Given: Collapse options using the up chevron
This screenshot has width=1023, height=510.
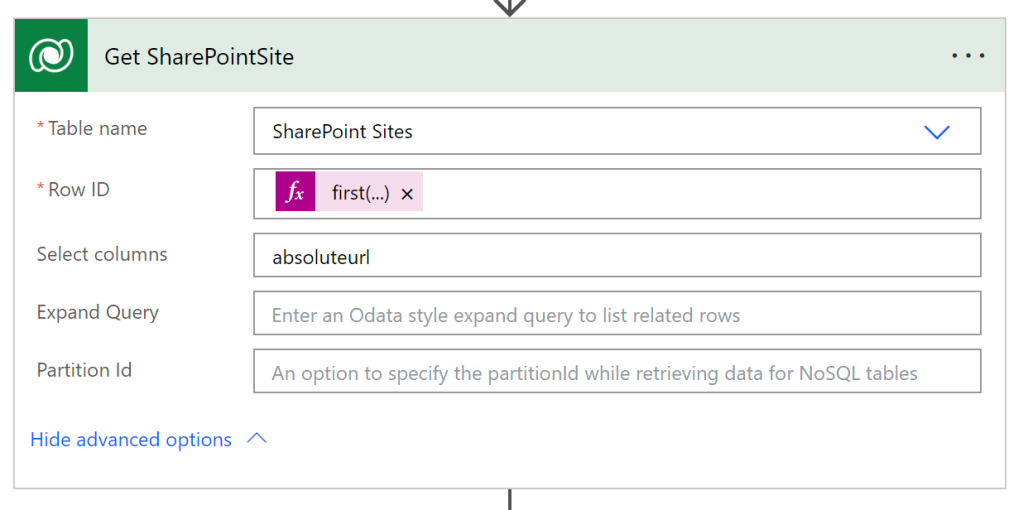Looking at the screenshot, I should coord(257,439).
